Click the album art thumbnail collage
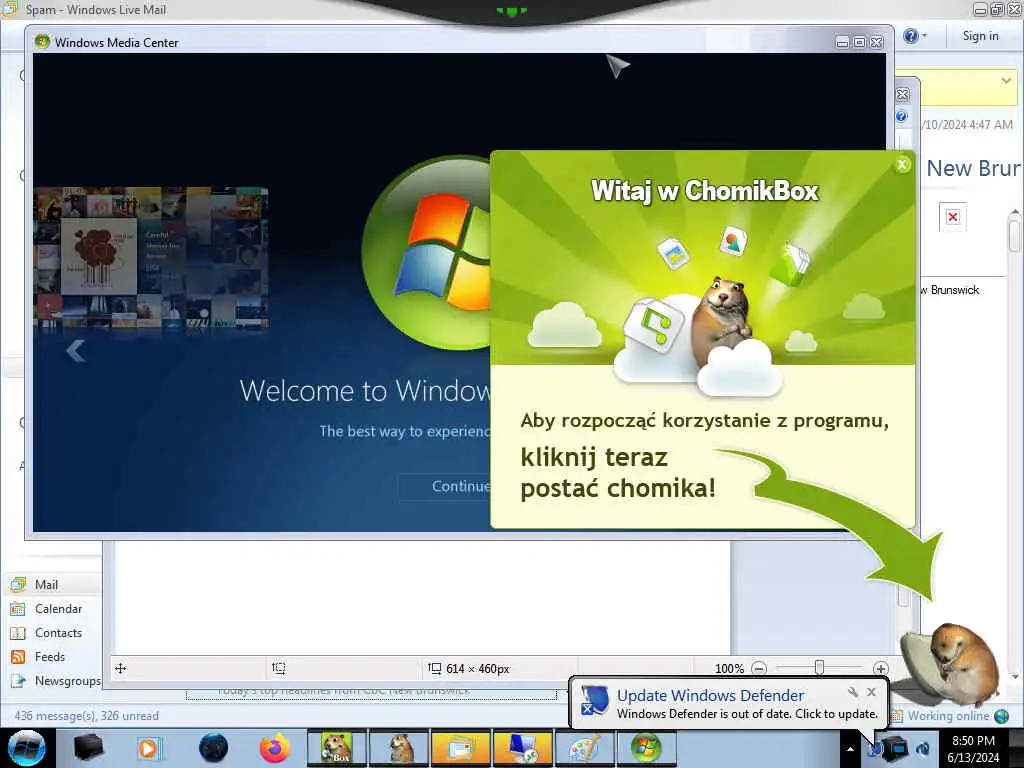The image size is (1024, 768). [151, 257]
